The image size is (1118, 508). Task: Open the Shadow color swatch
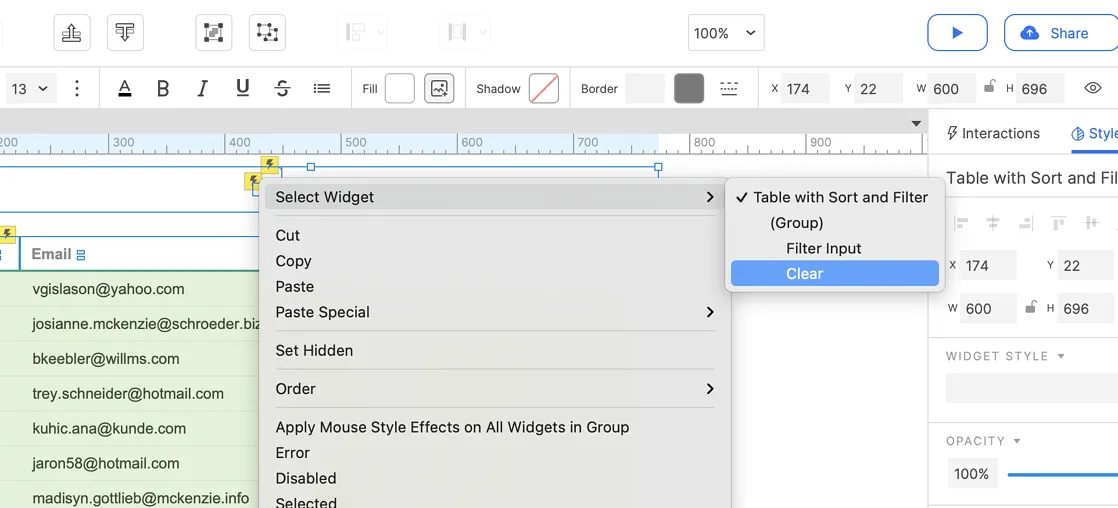click(x=543, y=89)
